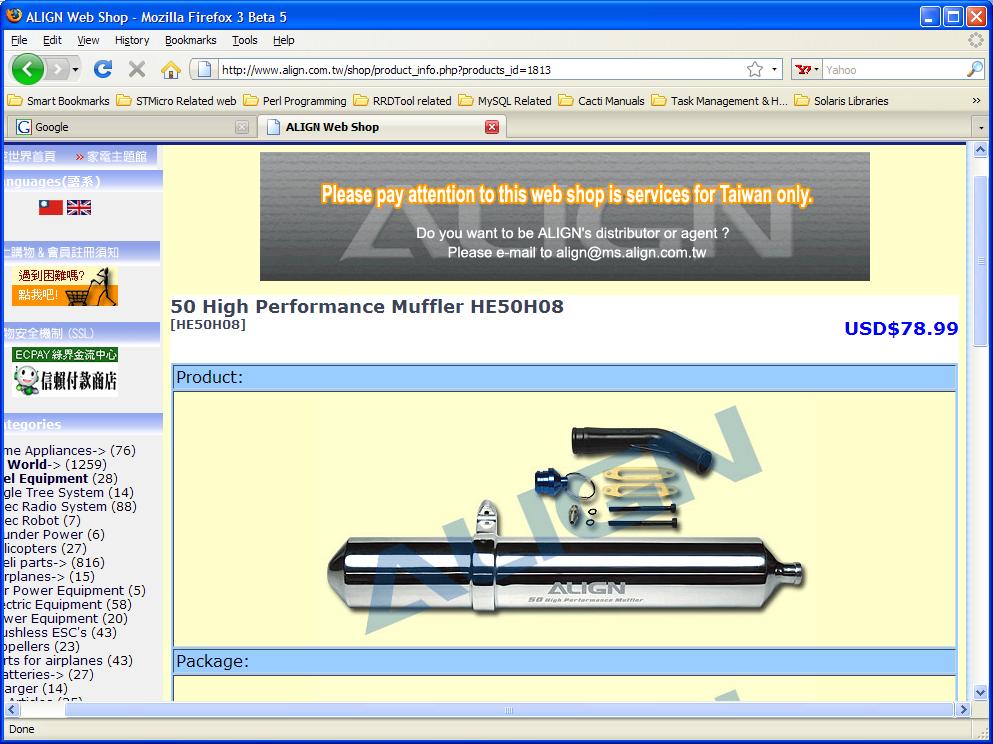The width and height of the screenshot is (993, 744).
Task: Click the vertical scrollbar thumb
Action: [x=980, y=261]
